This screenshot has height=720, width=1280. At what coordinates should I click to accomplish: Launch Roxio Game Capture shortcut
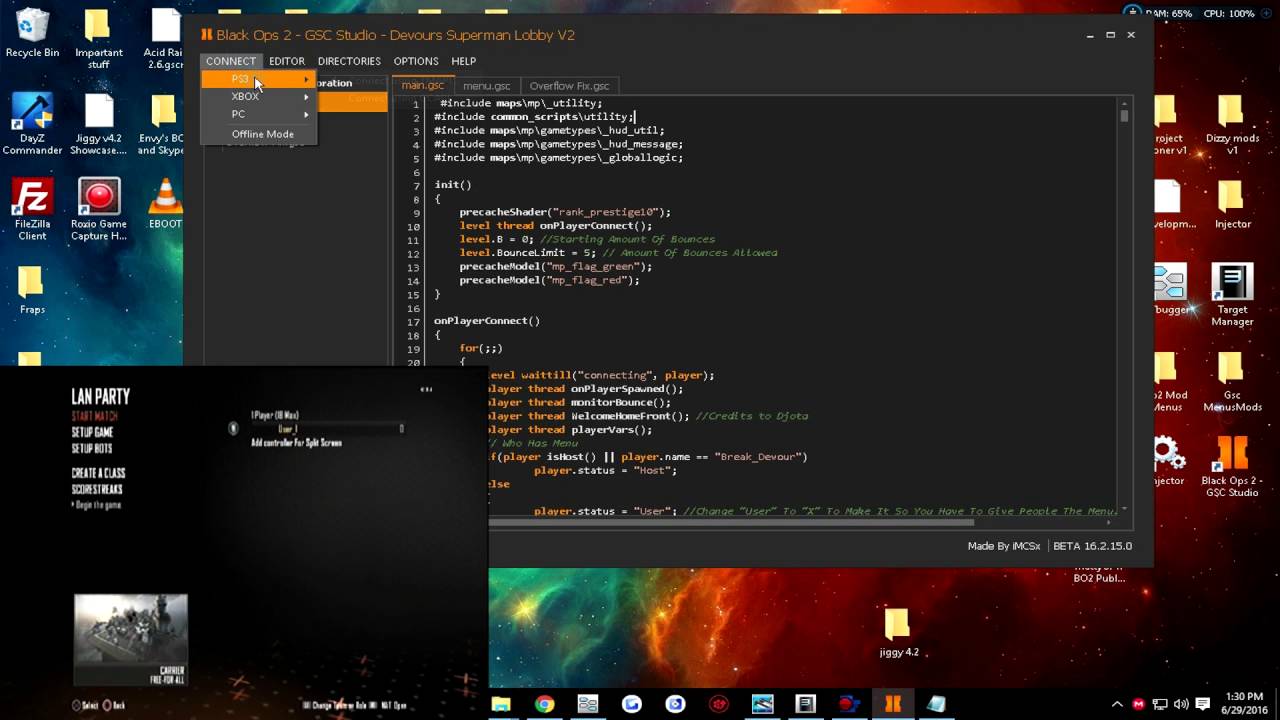(98, 210)
